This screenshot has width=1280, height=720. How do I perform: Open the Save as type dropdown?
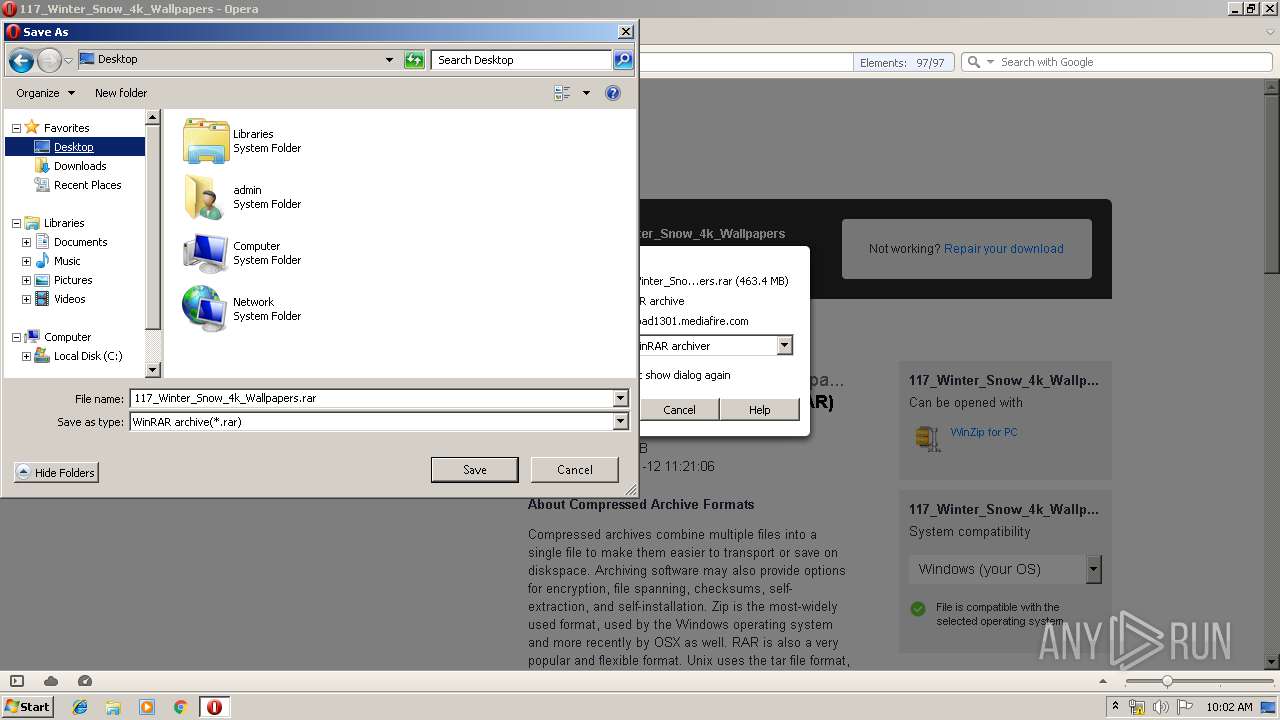click(x=620, y=422)
